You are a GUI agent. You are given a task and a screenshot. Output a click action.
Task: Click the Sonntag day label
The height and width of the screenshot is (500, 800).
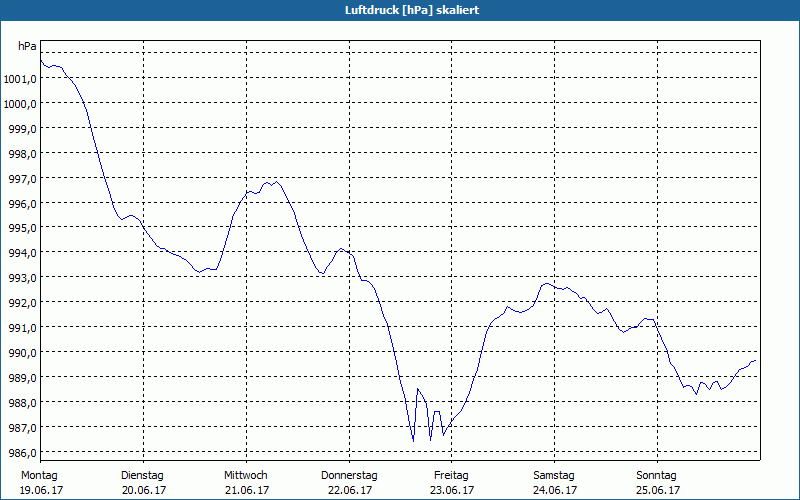(x=657, y=476)
